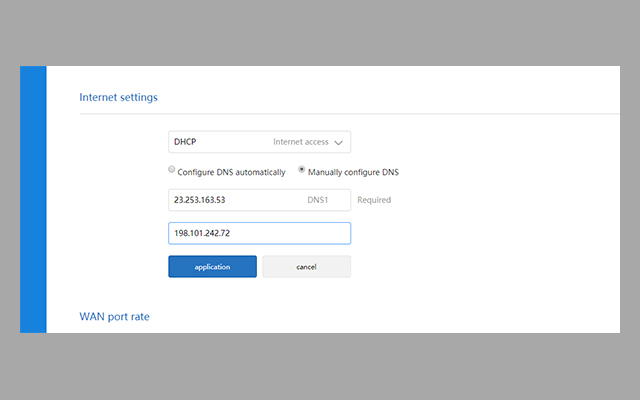Click the "Configure DNS automatically" label text
640x400 pixels.
(231, 172)
